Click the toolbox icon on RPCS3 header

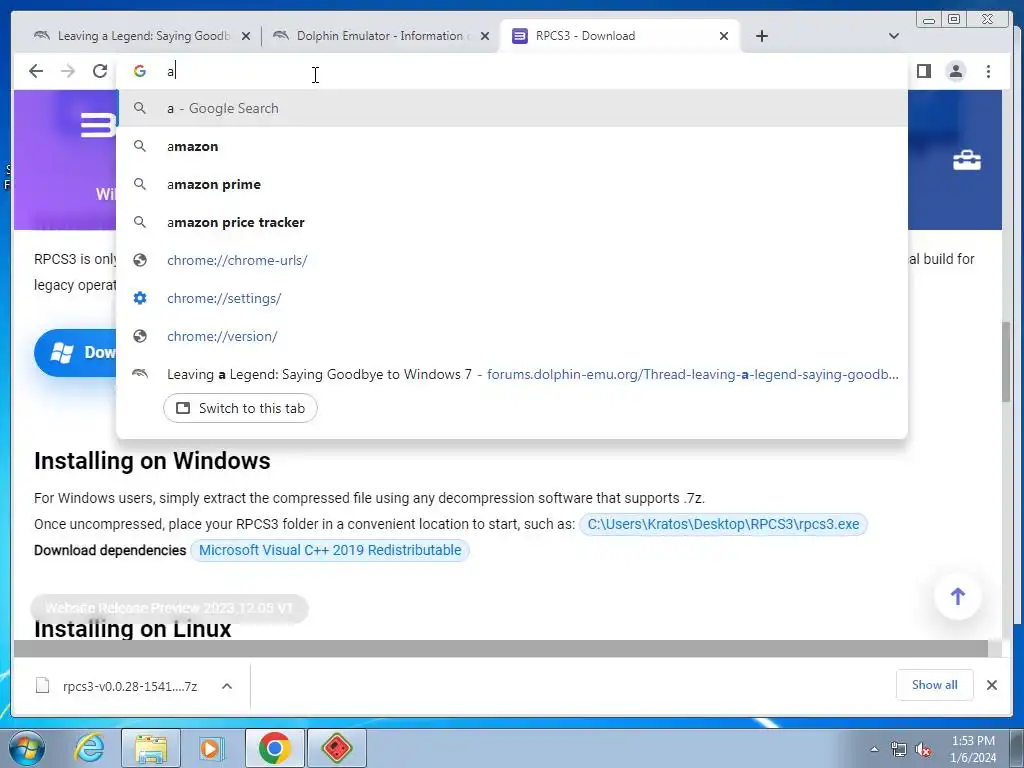coord(967,160)
